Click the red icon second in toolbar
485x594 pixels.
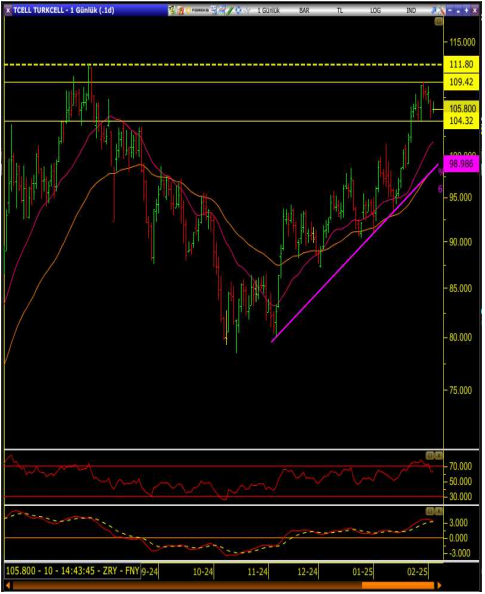pos(180,10)
